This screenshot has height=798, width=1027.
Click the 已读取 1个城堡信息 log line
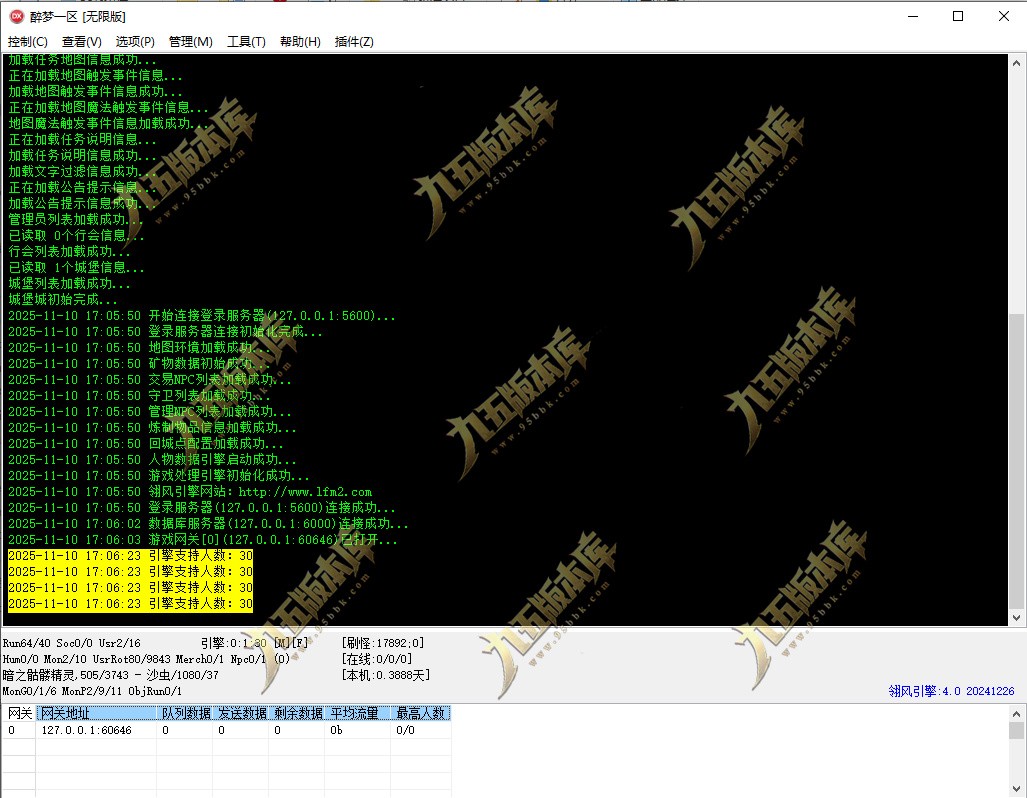[76, 268]
